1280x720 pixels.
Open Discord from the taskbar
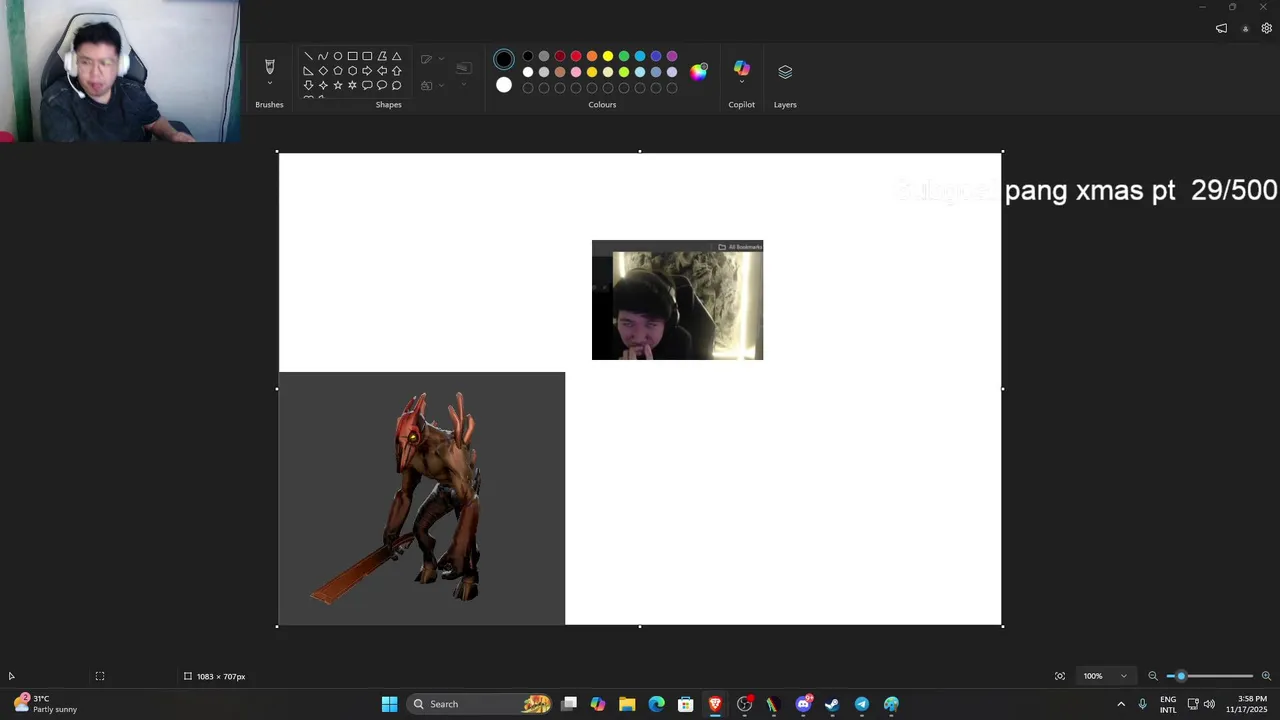[x=803, y=704]
